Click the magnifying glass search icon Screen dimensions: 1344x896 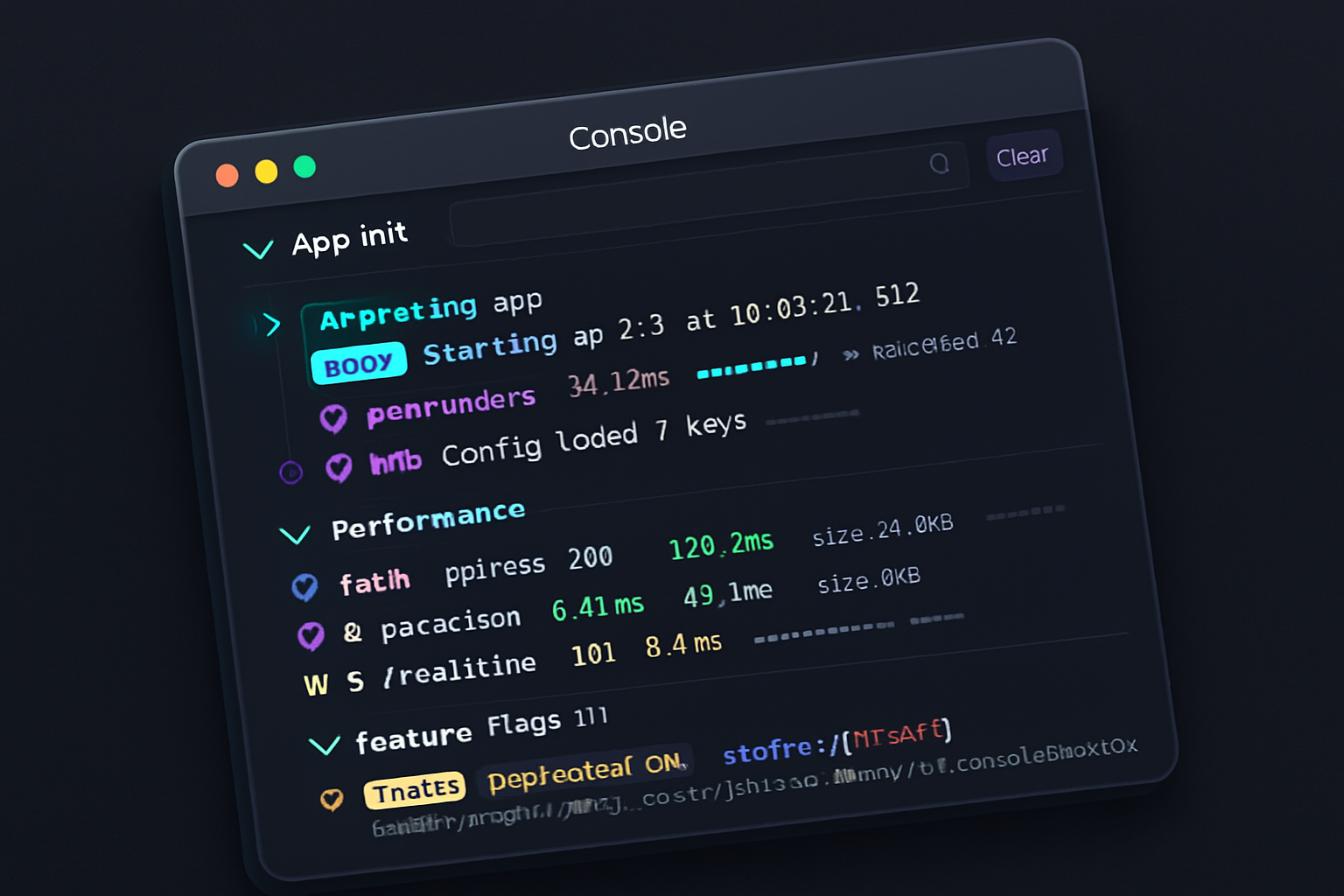pos(941,164)
